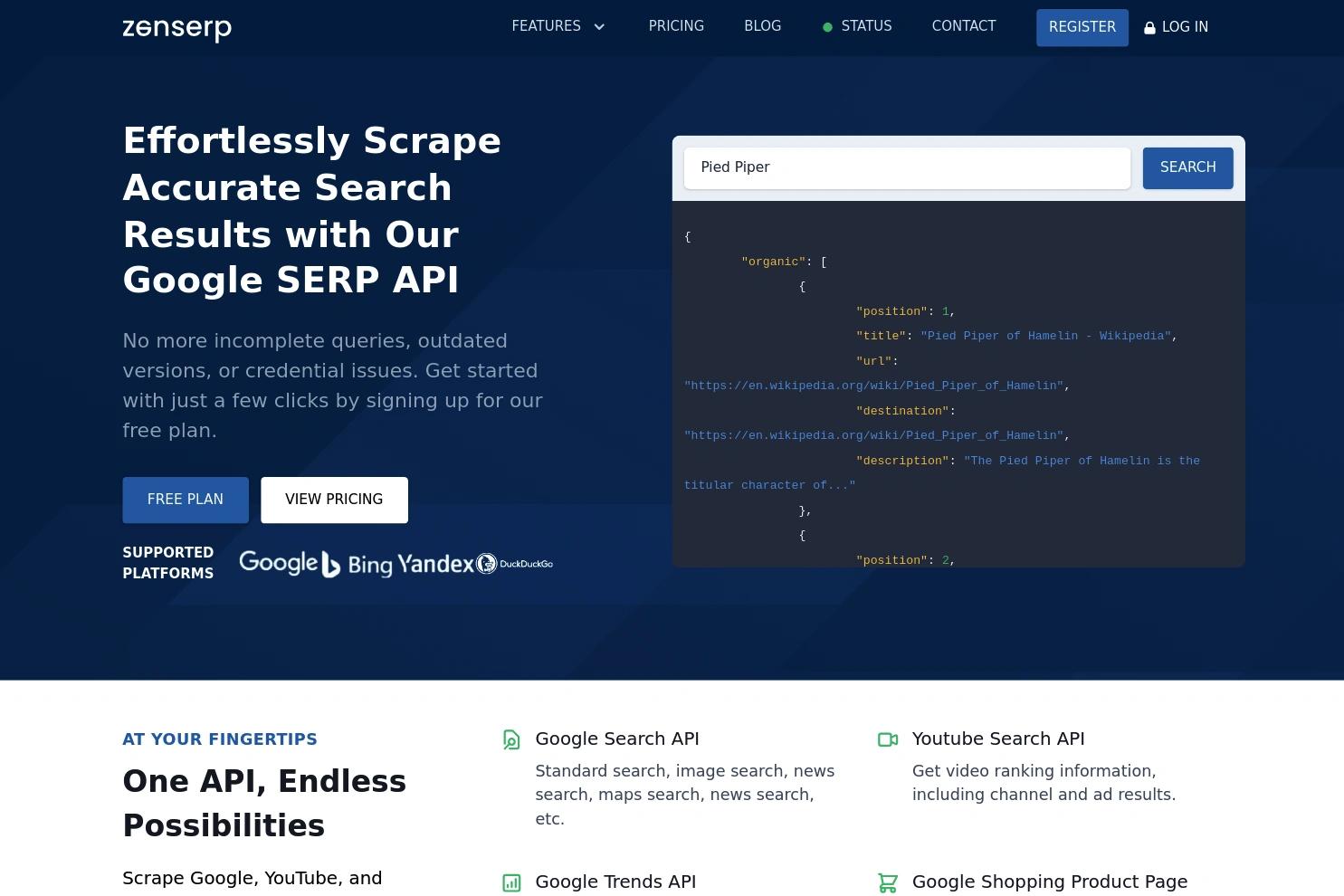Expand the Features dropdown chevron
The width and height of the screenshot is (1344, 896).
(599, 27)
